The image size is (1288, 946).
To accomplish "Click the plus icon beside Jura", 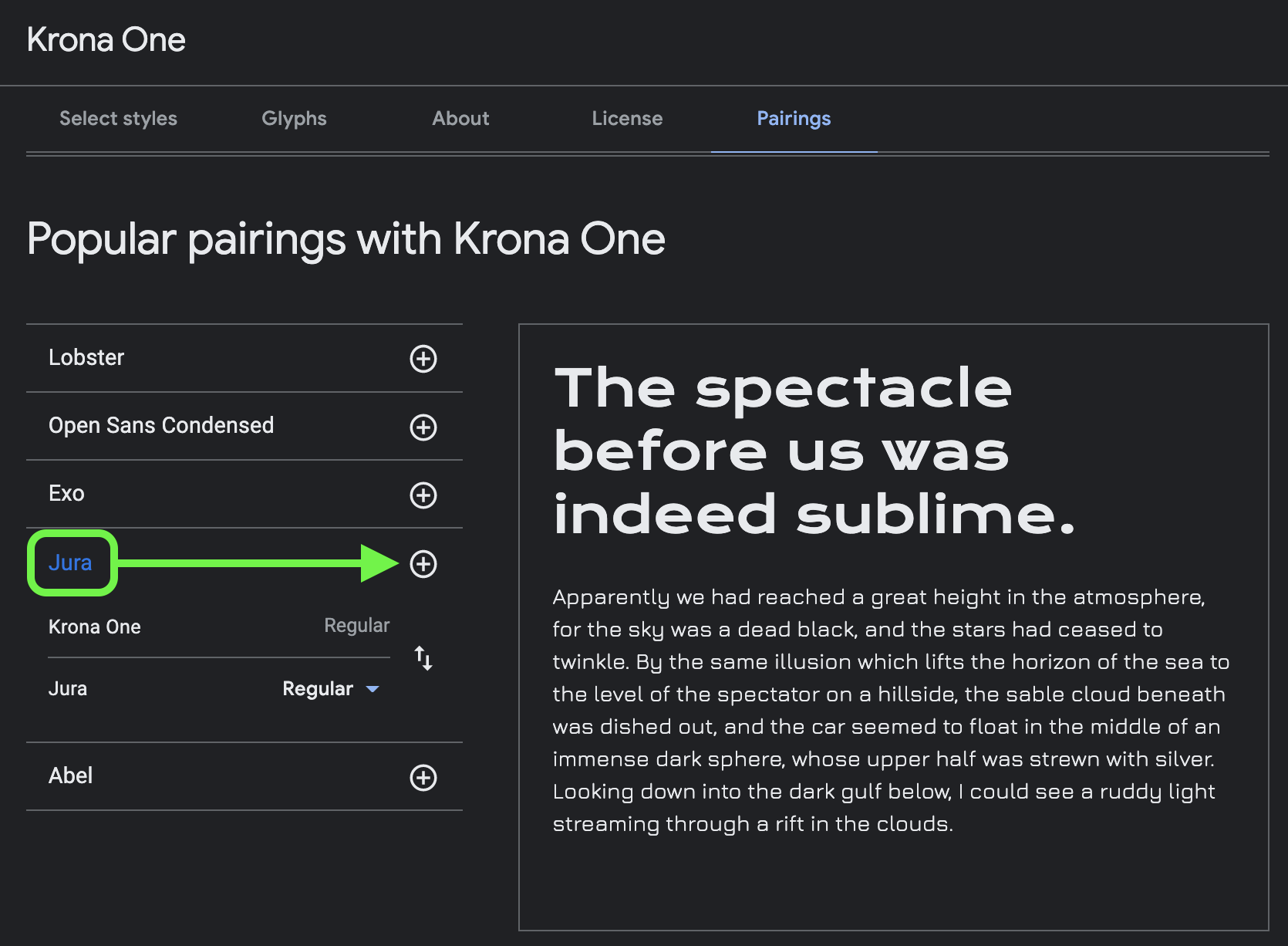I will [423, 564].
